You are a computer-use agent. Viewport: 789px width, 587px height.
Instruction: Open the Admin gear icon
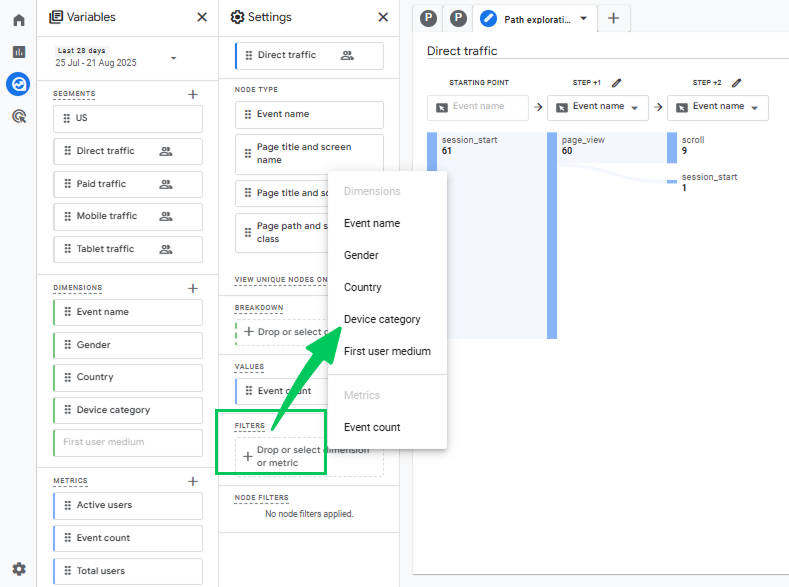click(x=19, y=569)
